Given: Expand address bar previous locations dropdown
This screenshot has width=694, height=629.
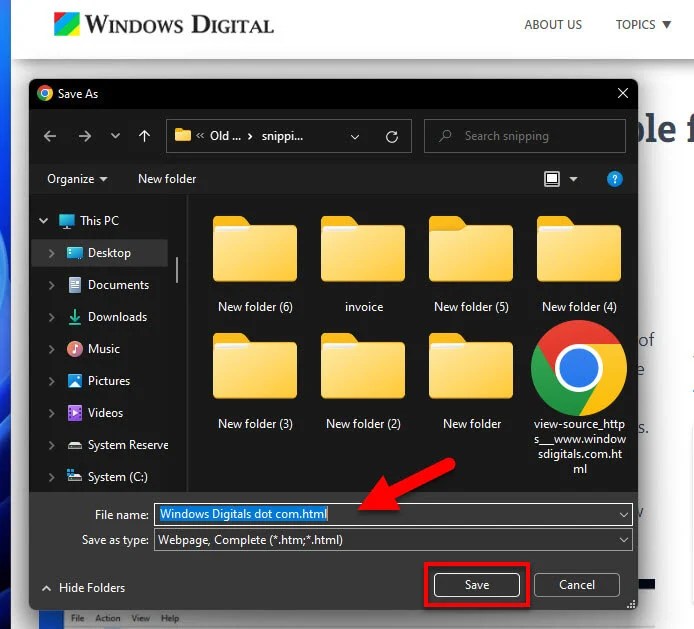Looking at the screenshot, I should click(355, 137).
